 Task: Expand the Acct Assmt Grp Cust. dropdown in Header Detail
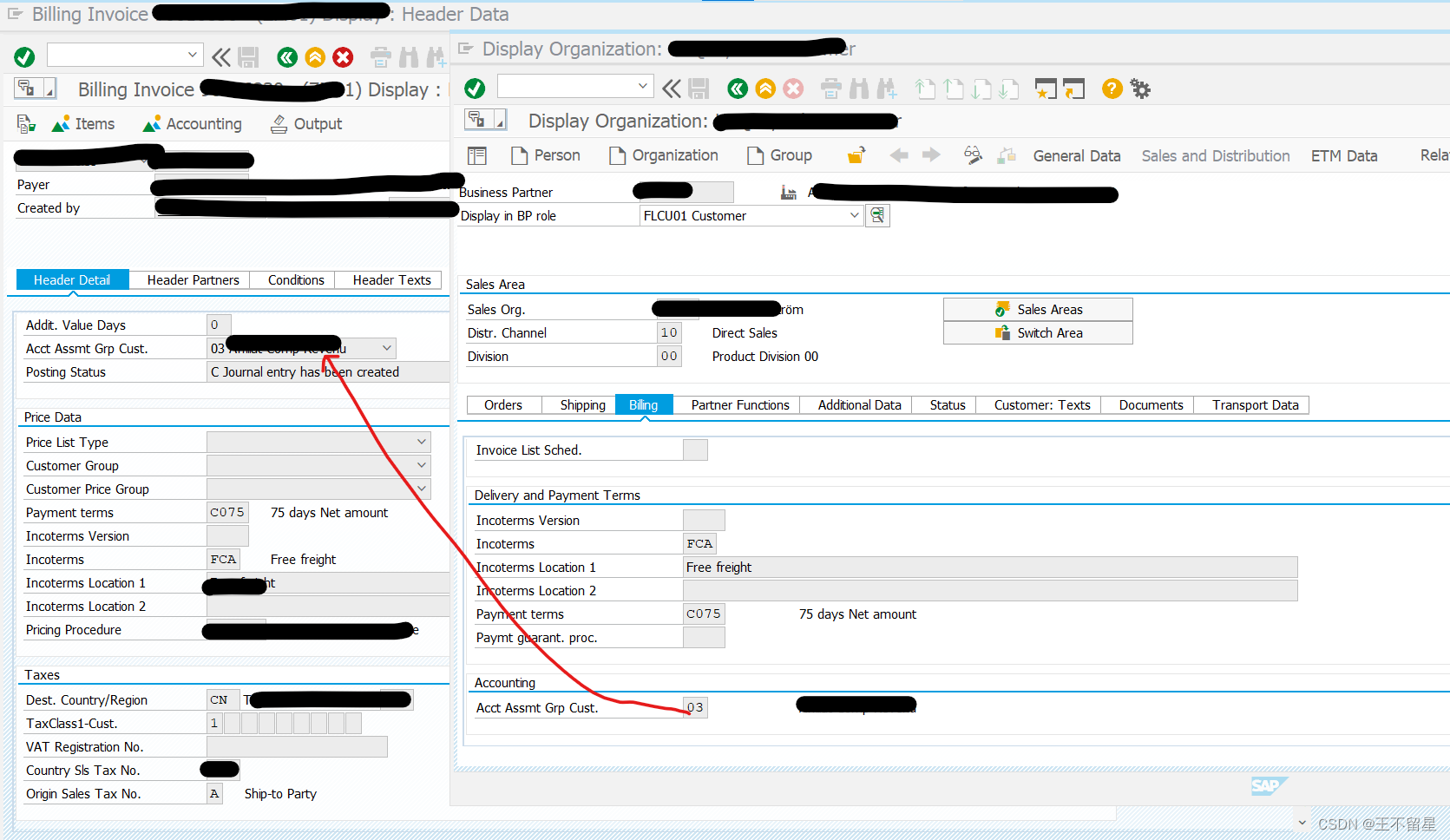point(387,348)
